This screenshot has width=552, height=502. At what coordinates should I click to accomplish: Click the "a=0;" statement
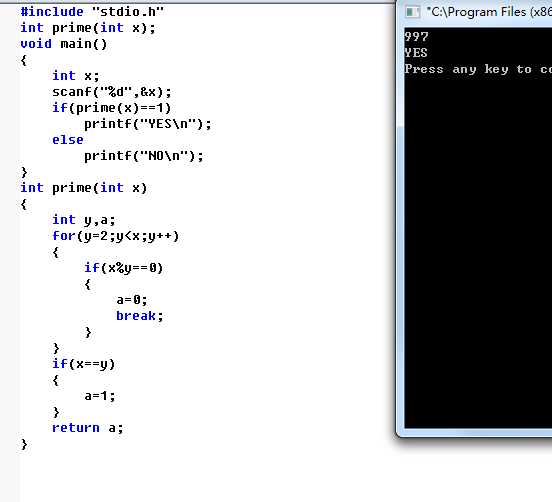pyautogui.click(x=132, y=300)
